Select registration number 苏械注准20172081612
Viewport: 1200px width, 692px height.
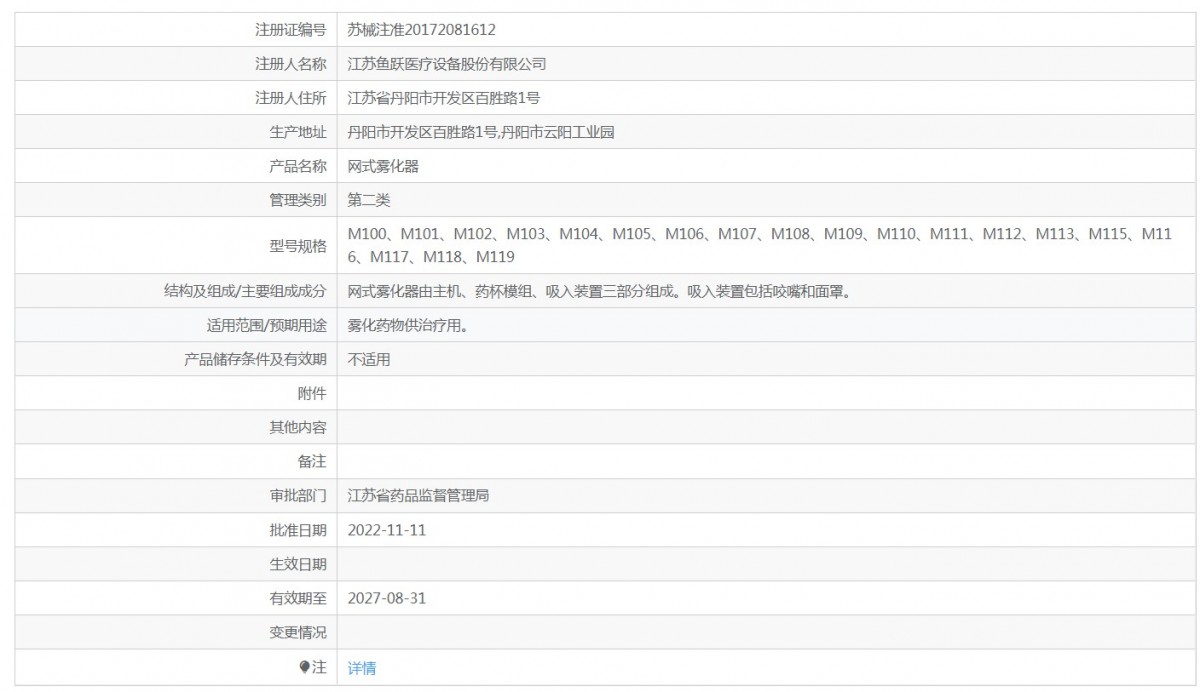pos(421,30)
